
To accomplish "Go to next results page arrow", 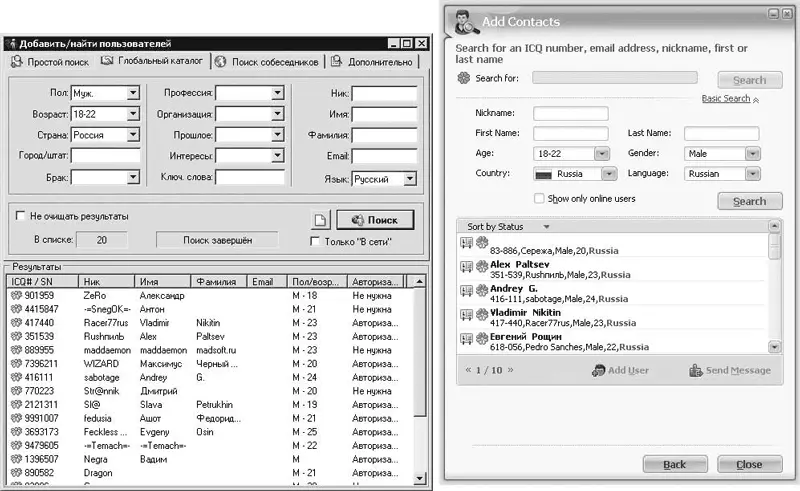I will click(x=511, y=370).
